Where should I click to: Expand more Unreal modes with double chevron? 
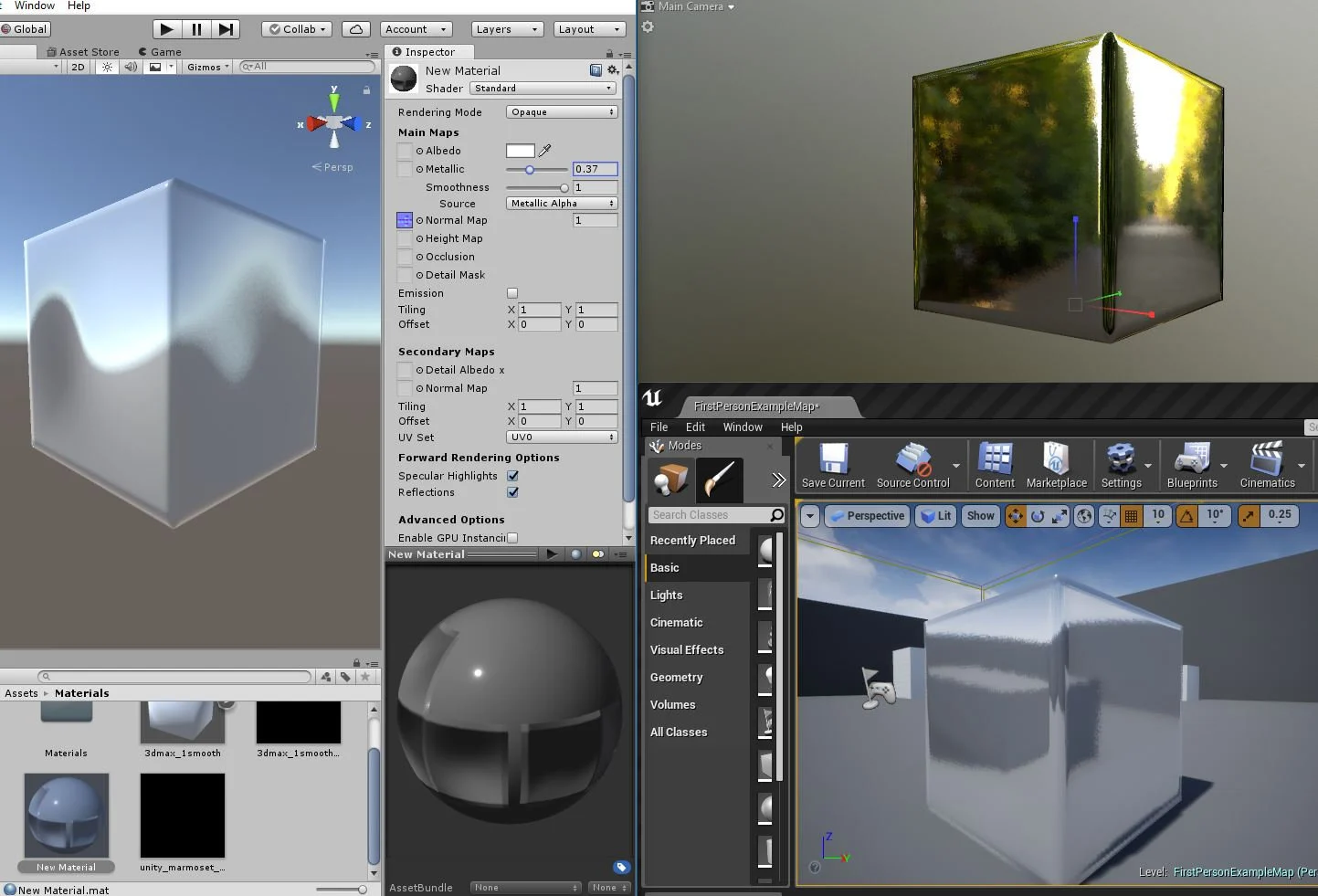click(x=778, y=480)
